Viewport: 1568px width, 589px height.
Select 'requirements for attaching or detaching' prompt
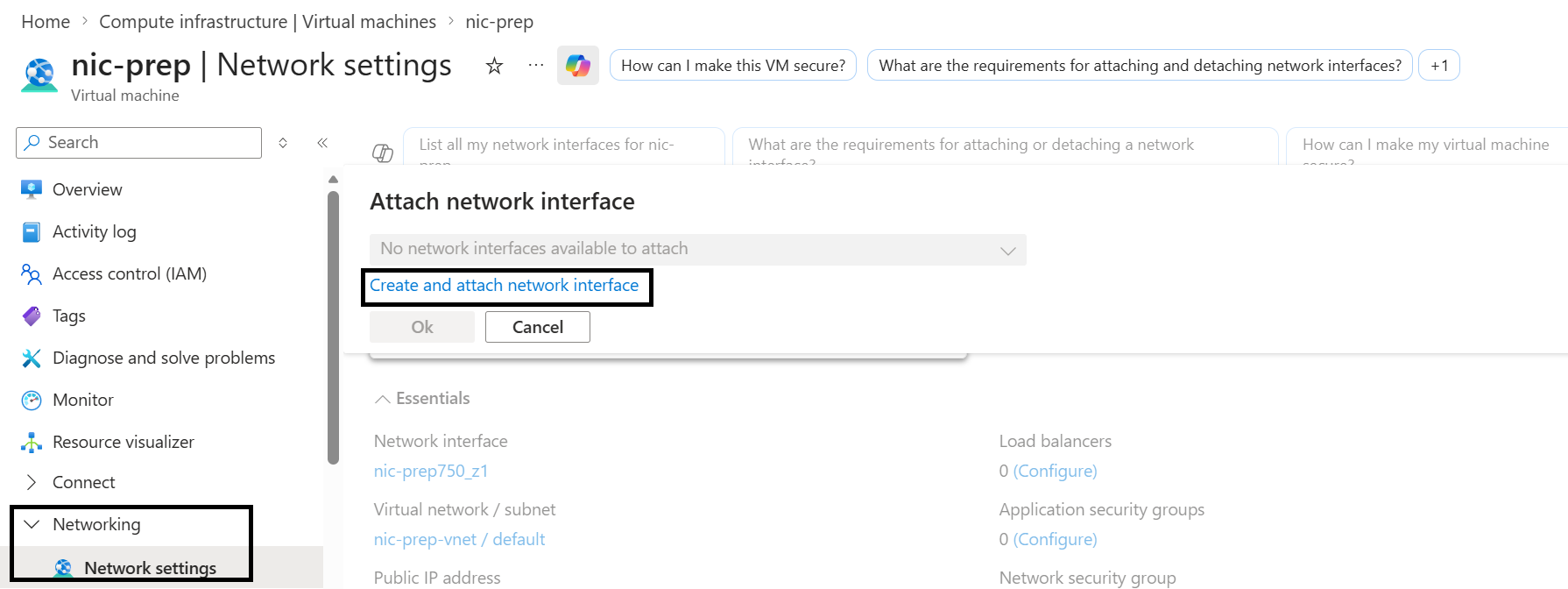click(1006, 146)
